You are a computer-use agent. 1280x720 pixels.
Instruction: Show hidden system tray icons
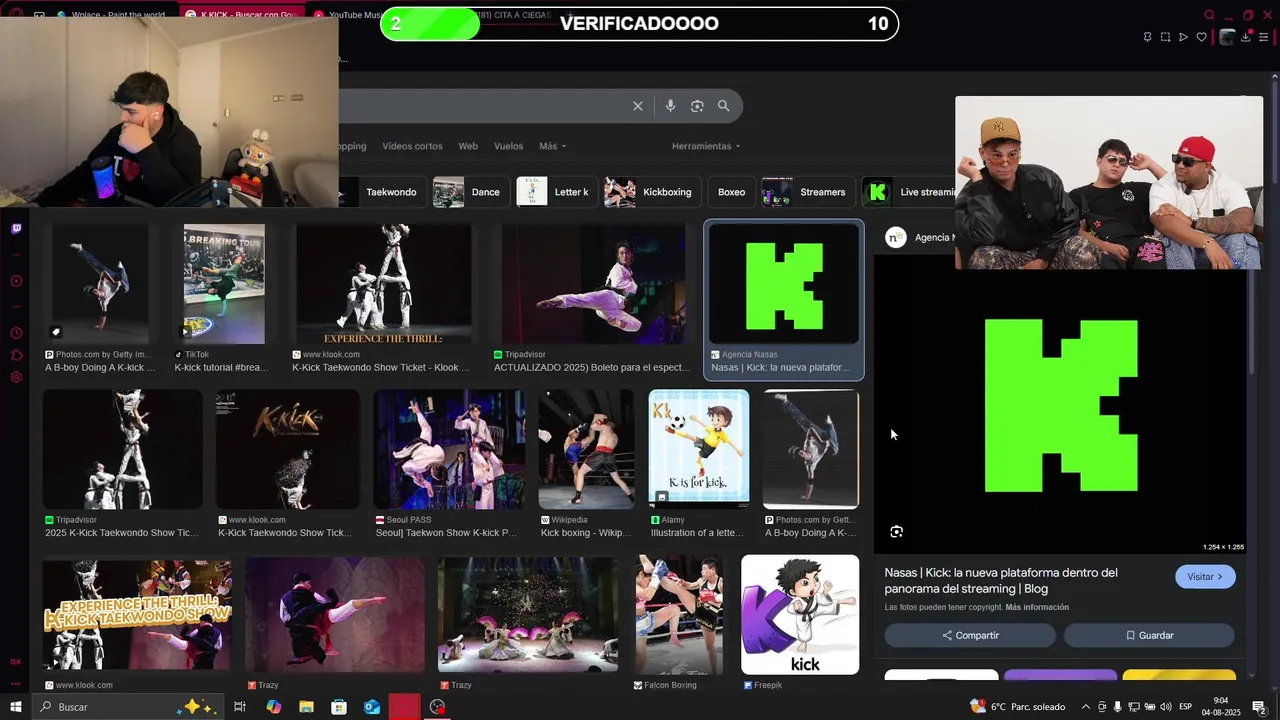click(1086, 707)
